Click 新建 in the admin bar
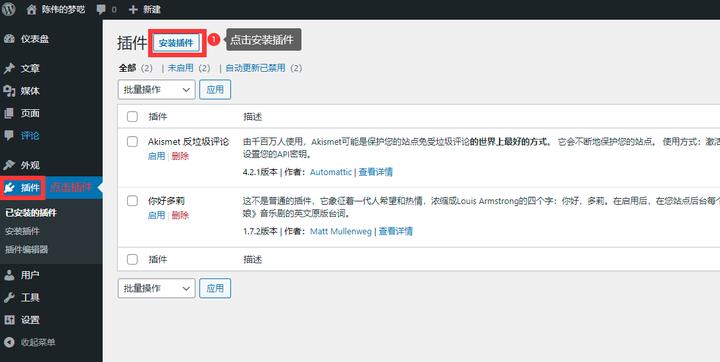720x362 pixels. (152, 10)
